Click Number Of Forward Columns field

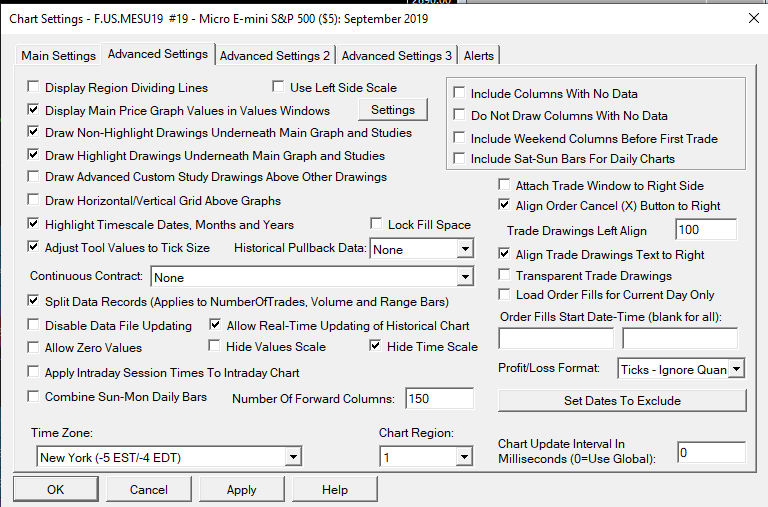439,399
